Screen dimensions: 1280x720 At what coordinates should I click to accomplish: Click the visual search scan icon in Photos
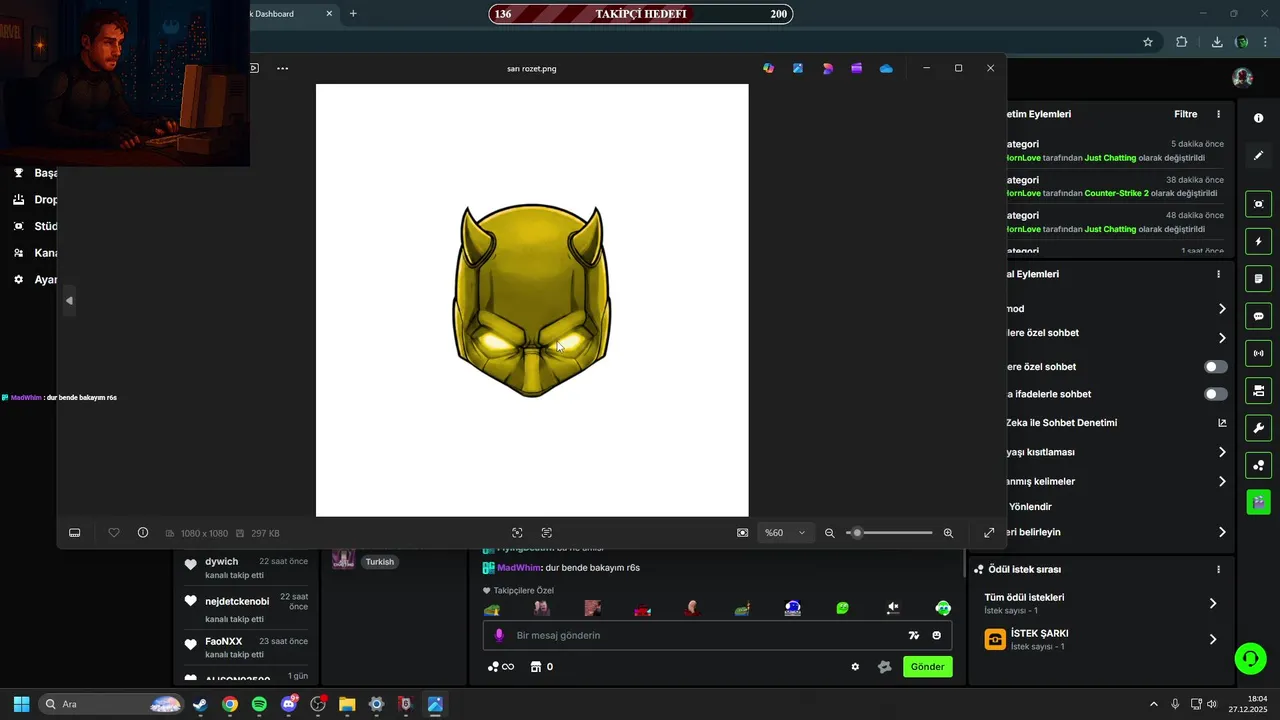517,533
